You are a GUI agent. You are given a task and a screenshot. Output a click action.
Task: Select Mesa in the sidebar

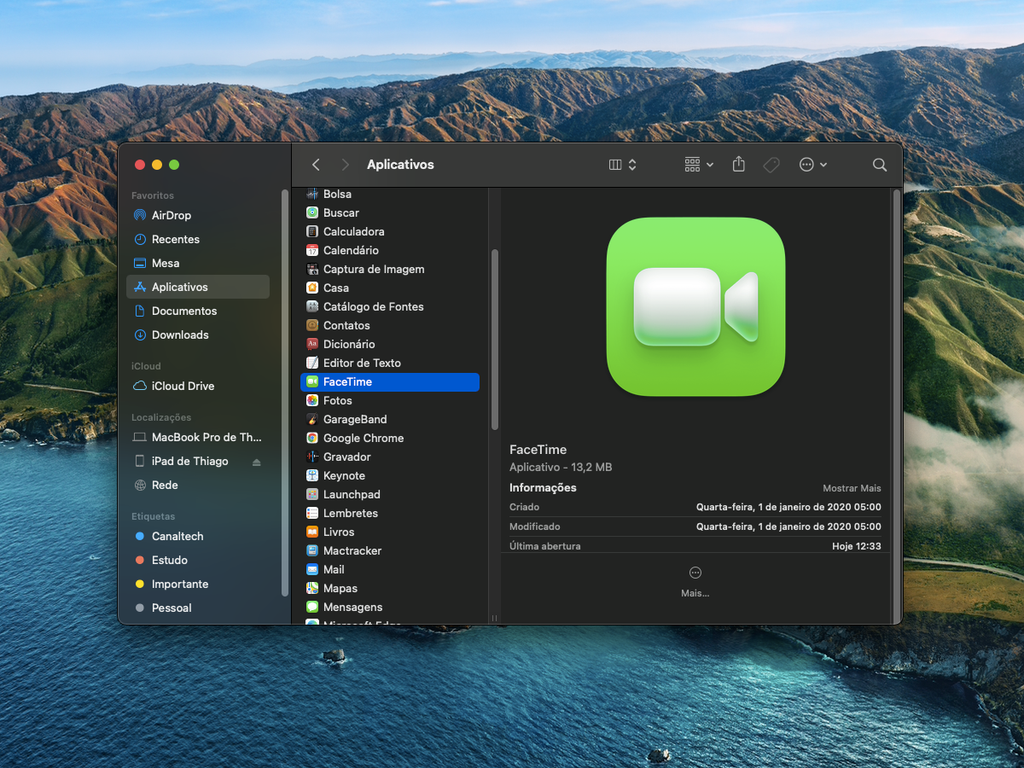(197, 263)
